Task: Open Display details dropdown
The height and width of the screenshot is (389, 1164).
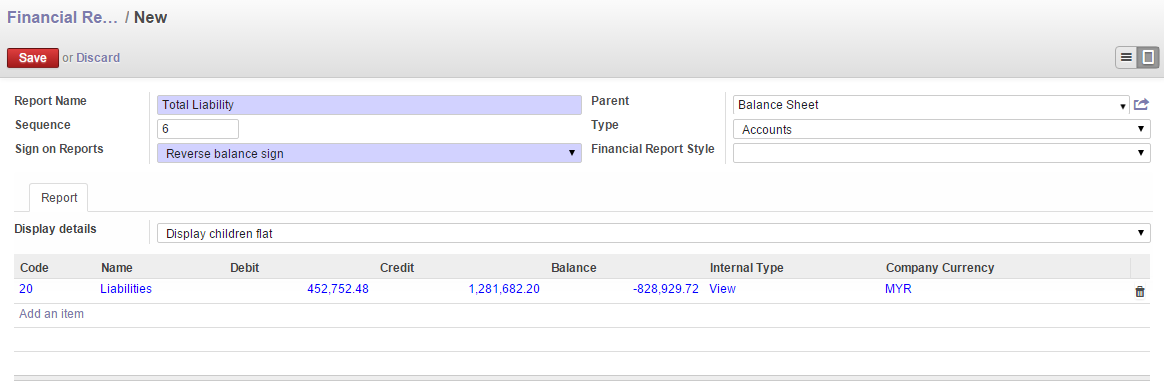Action: [x=653, y=233]
